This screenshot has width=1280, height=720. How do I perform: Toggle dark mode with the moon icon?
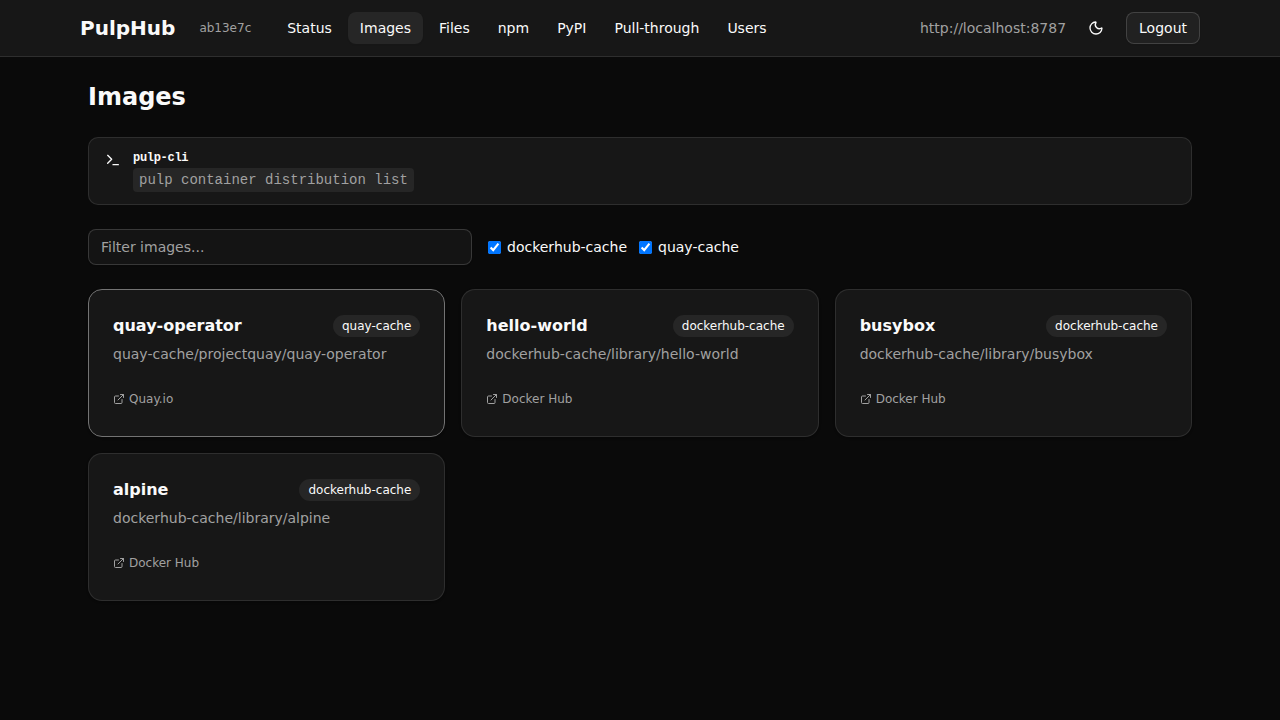click(1096, 28)
